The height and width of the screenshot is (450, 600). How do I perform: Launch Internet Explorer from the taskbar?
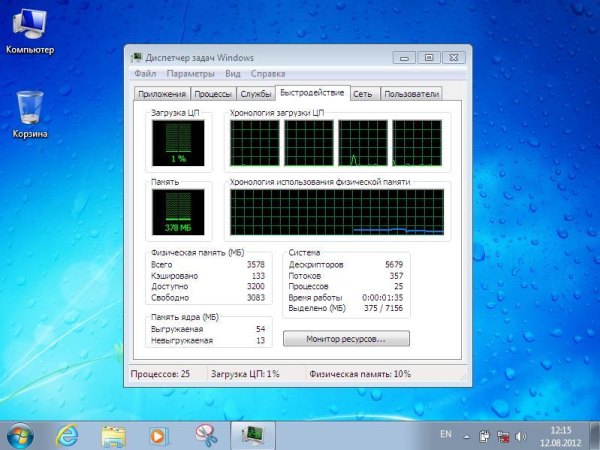click(x=67, y=435)
